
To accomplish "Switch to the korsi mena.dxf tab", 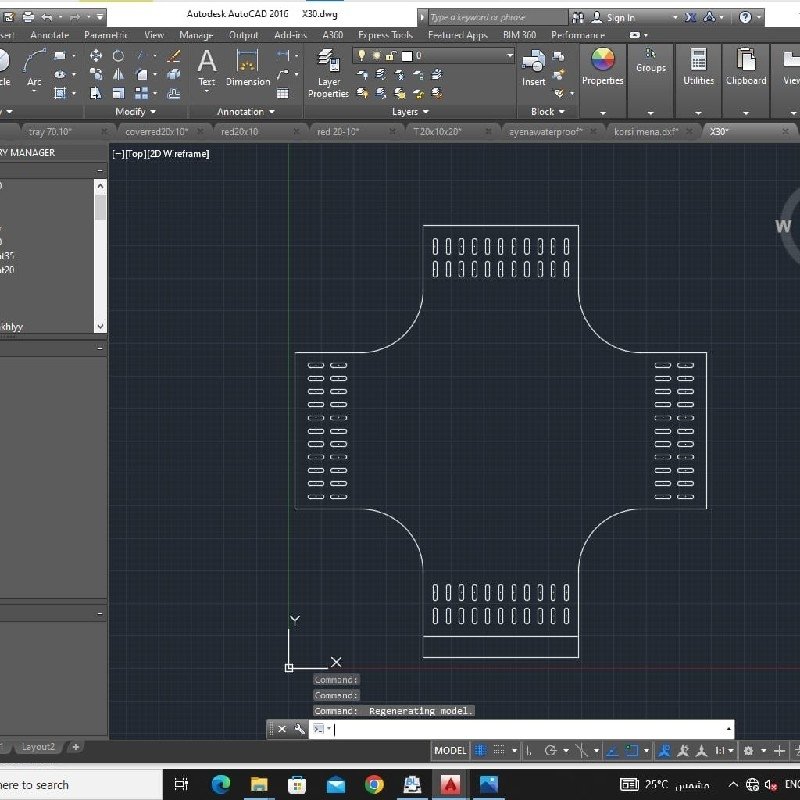I will click(x=647, y=132).
